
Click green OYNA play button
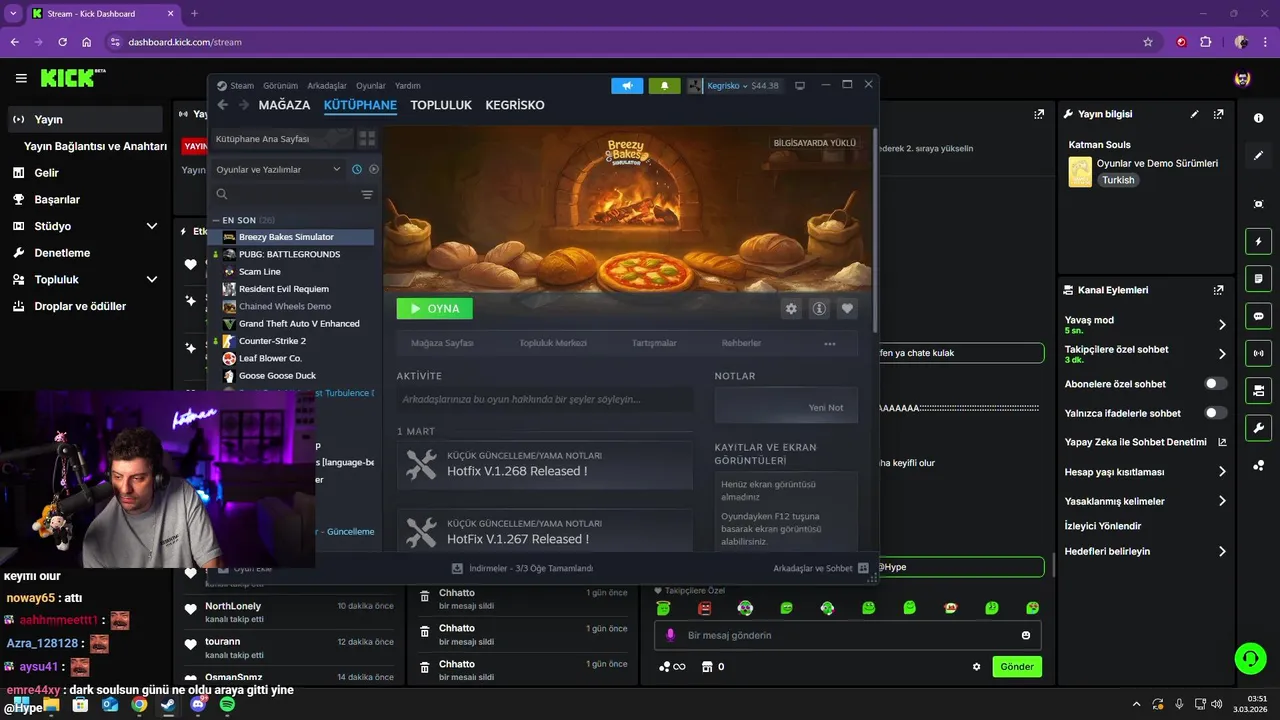(434, 309)
